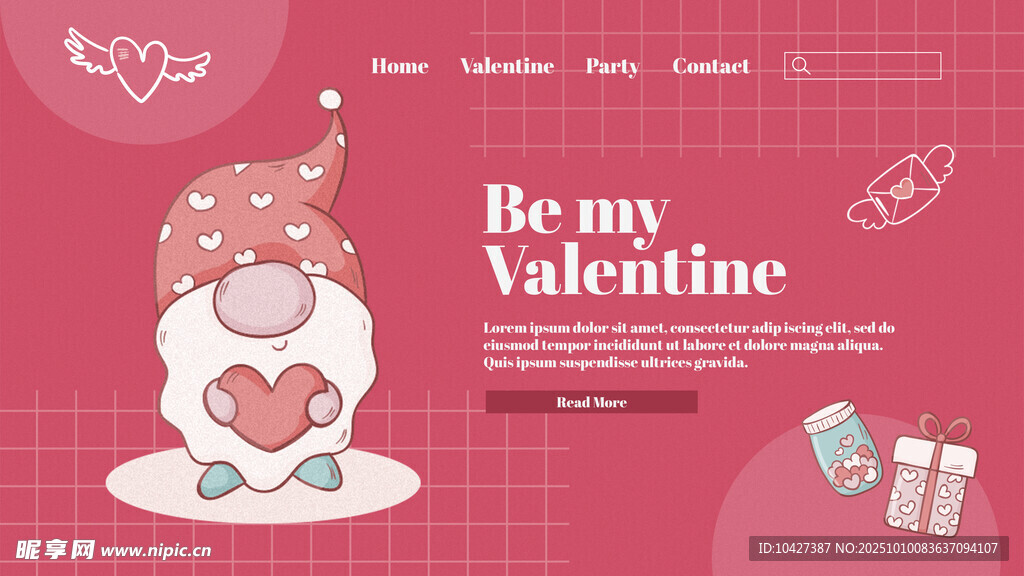Open the Party menu link
Screen dimensions: 1024x576
[613, 67]
